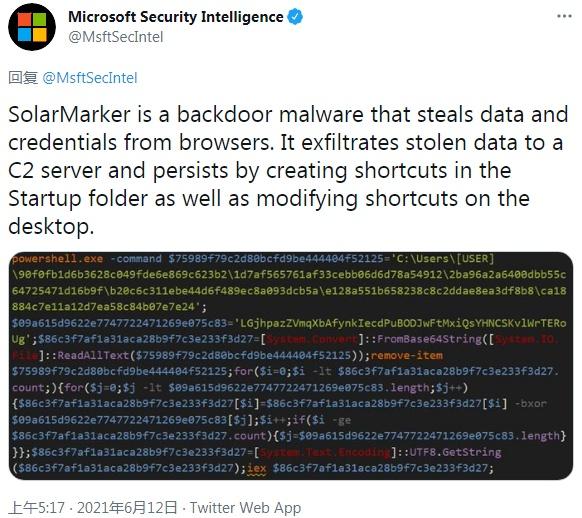The image size is (582, 518).
Task: Click the blue verified badge
Action: (295, 17)
